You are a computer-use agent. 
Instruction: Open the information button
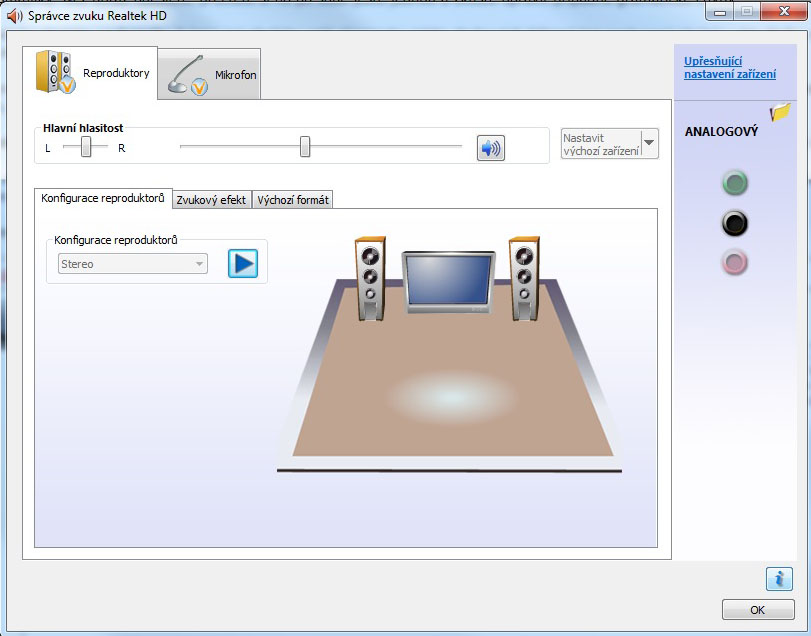(x=779, y=579)
